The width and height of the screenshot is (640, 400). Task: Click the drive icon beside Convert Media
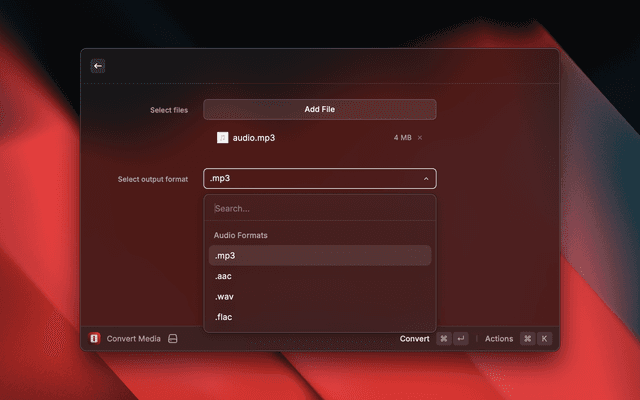[x=173, y=338]
